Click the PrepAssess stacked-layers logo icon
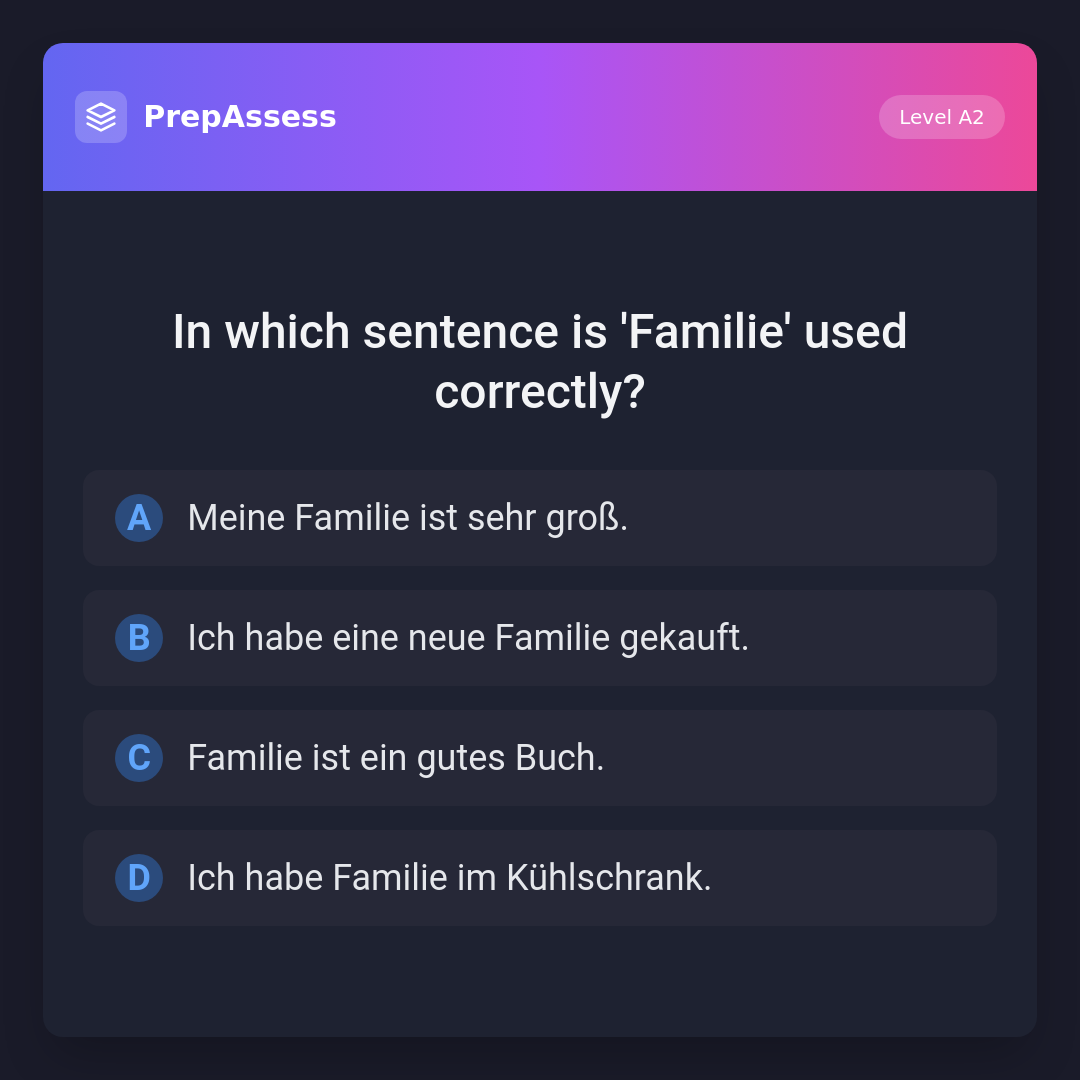This screenshot has width=1080, height=1080. point(101,117)
